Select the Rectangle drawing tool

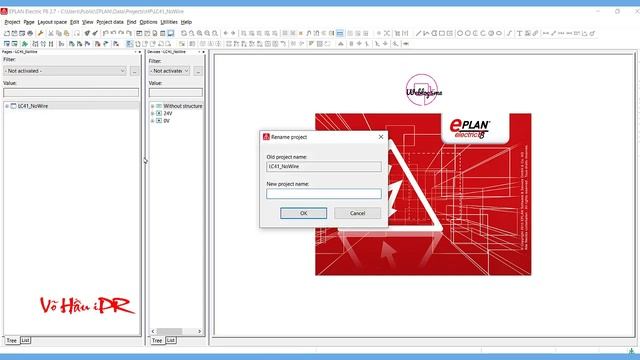pos(442,33)
